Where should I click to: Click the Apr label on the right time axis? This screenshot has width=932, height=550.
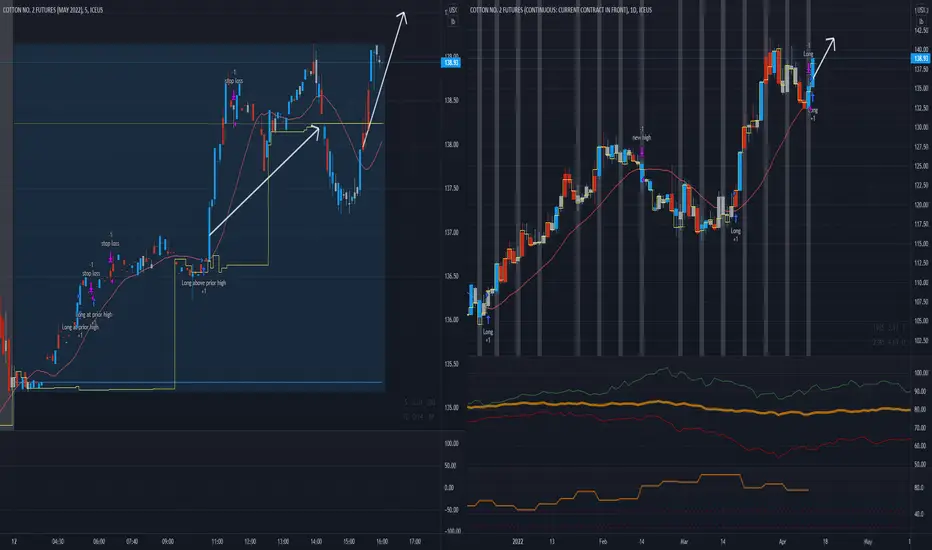[782, 542]
